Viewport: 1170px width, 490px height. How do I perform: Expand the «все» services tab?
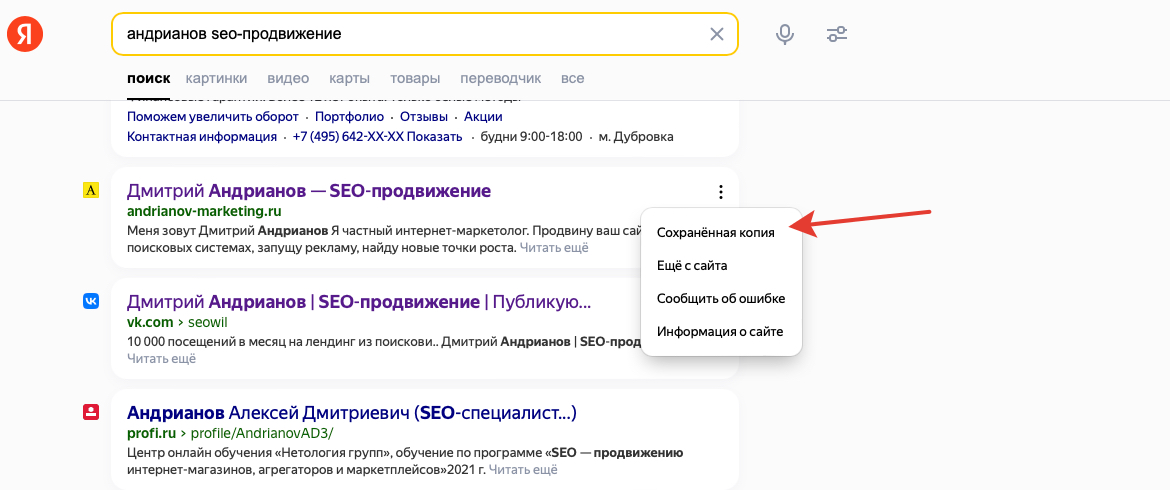click(x=572, y=78)
